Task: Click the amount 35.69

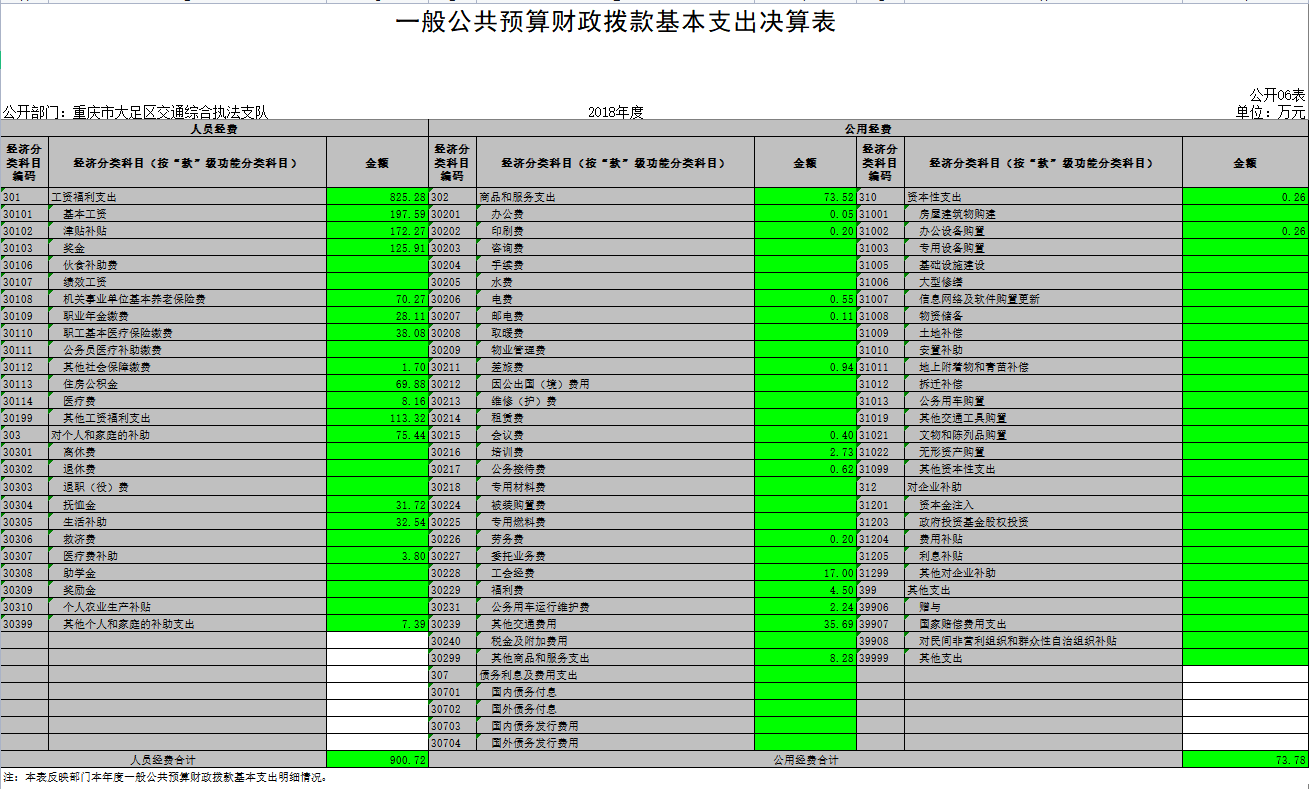Action: (805, 624)
